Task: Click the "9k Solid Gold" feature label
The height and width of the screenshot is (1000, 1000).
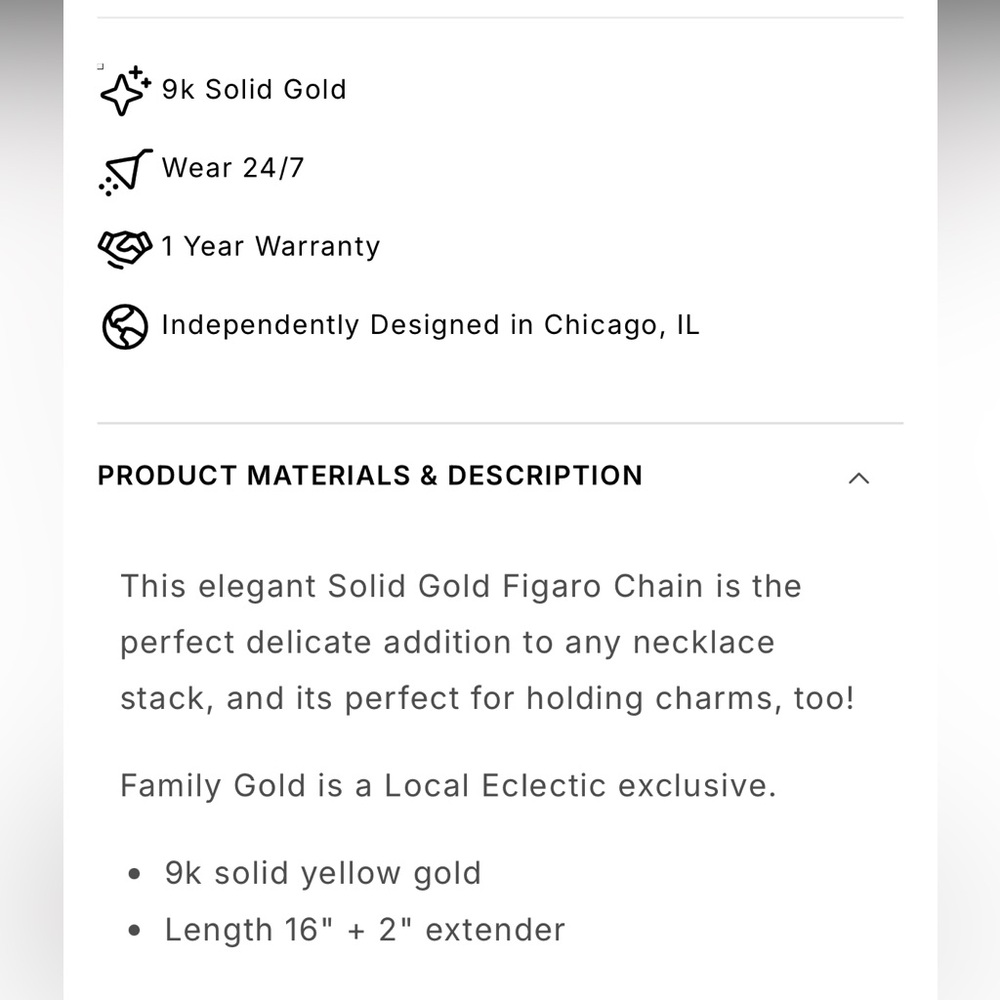Action: point(254,89)
